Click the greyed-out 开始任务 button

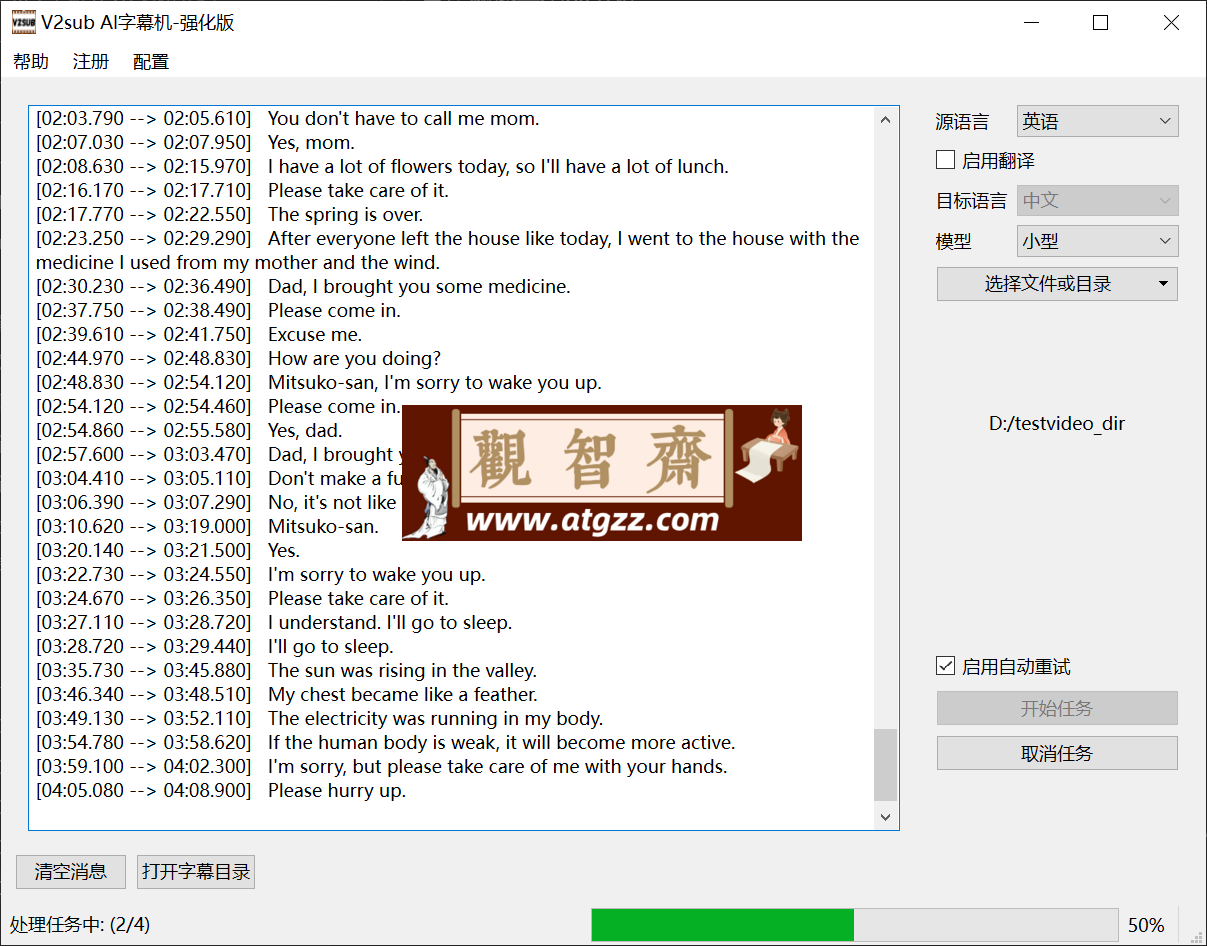tap(1057, 708)
